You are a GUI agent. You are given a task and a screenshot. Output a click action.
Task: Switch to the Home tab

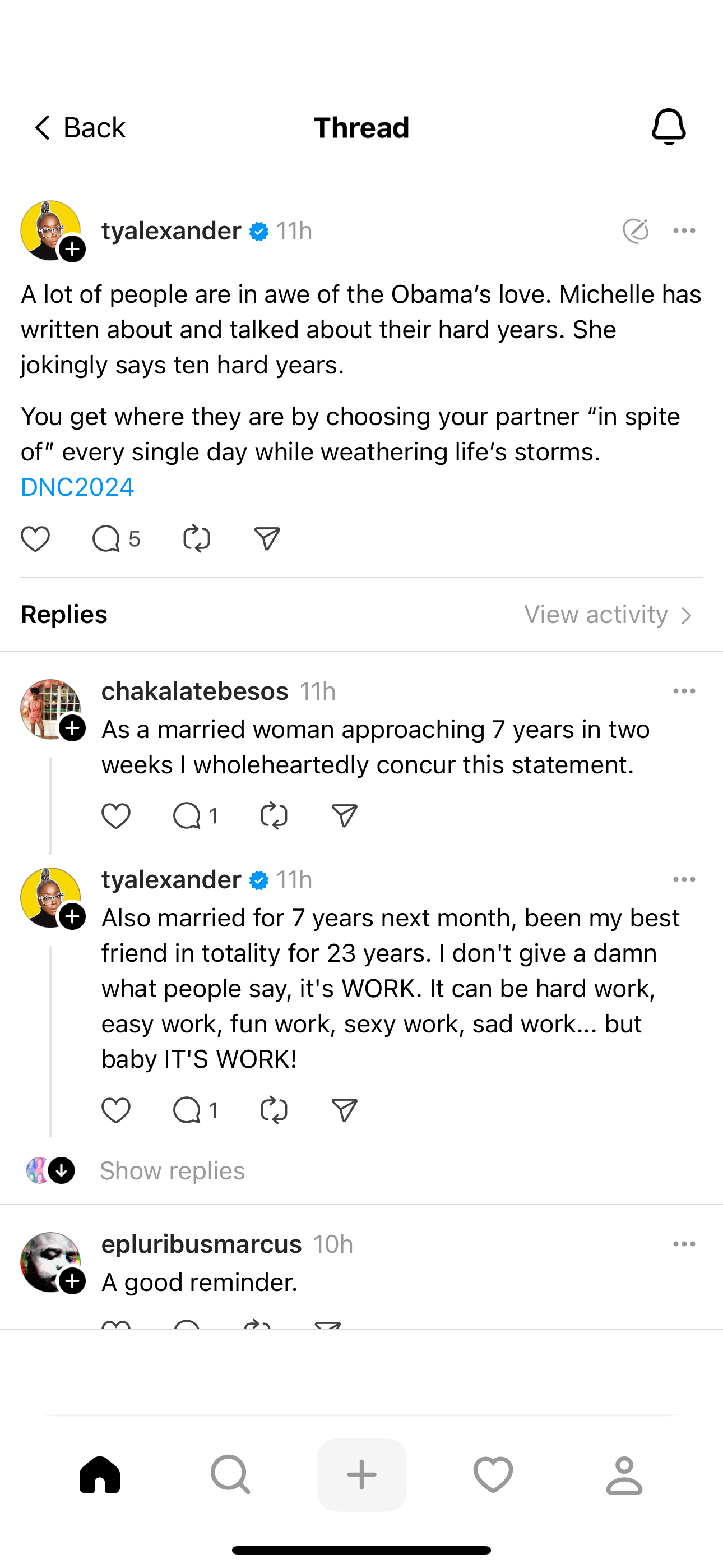100,1474
